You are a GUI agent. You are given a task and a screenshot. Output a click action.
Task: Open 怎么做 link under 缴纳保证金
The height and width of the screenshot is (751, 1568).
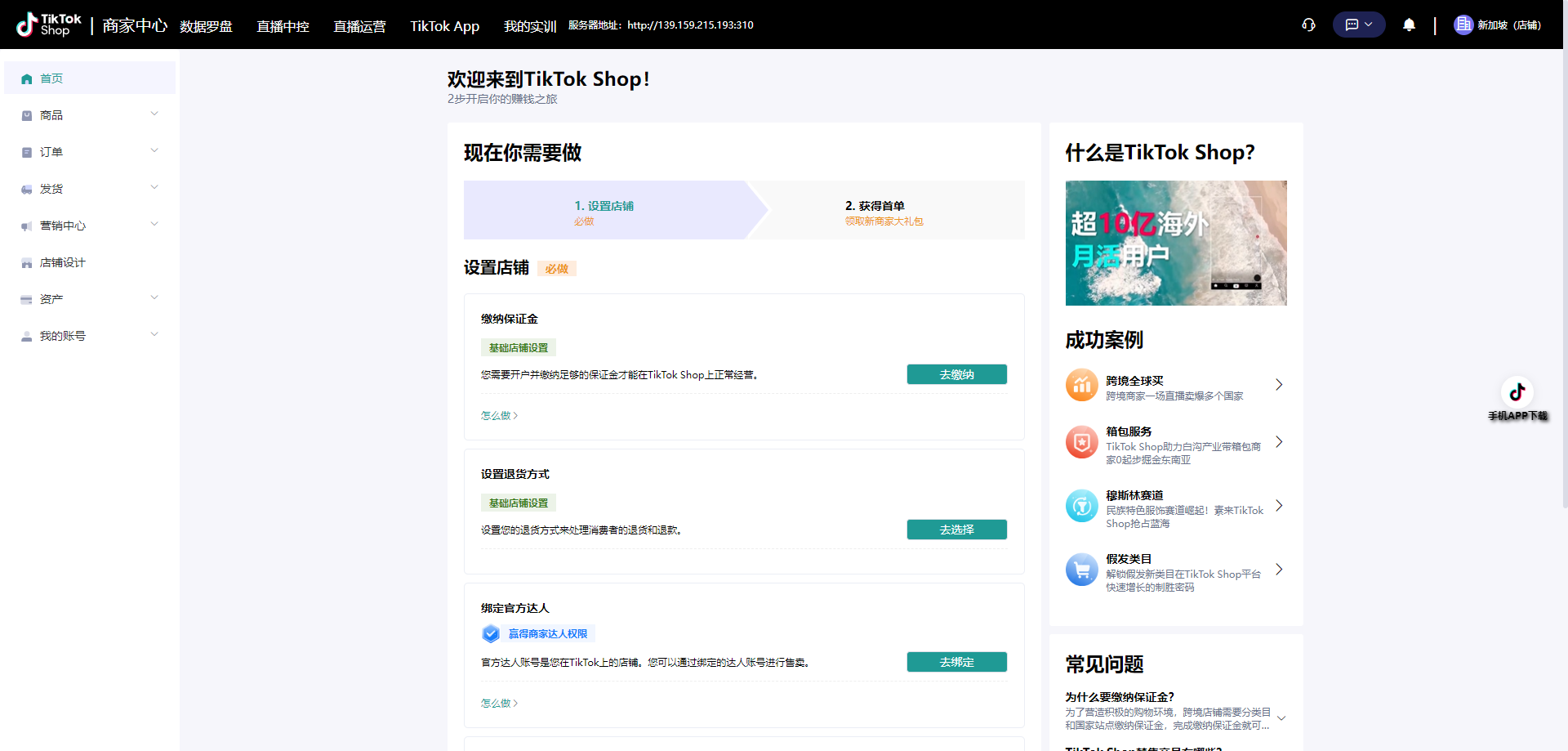pyautogui.click(x=499, y=416)
